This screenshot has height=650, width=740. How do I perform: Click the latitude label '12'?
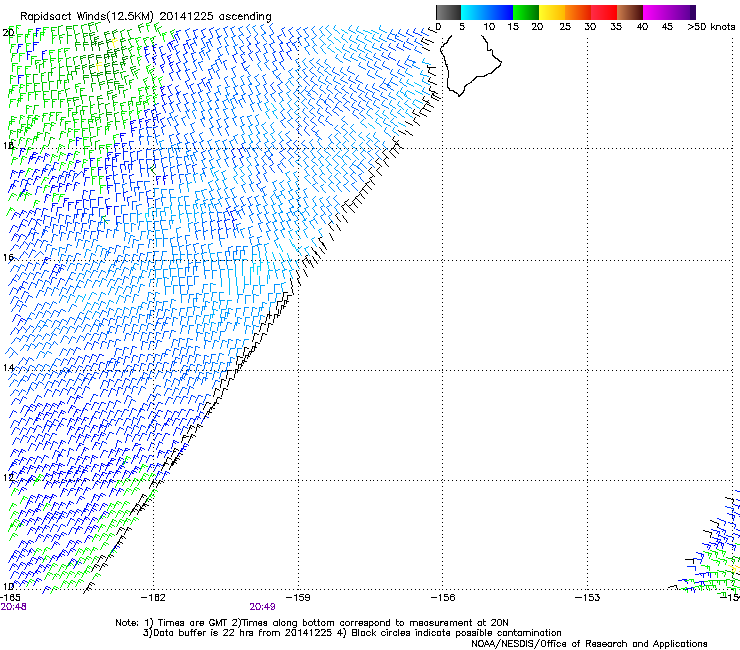(x=8, y=477)
